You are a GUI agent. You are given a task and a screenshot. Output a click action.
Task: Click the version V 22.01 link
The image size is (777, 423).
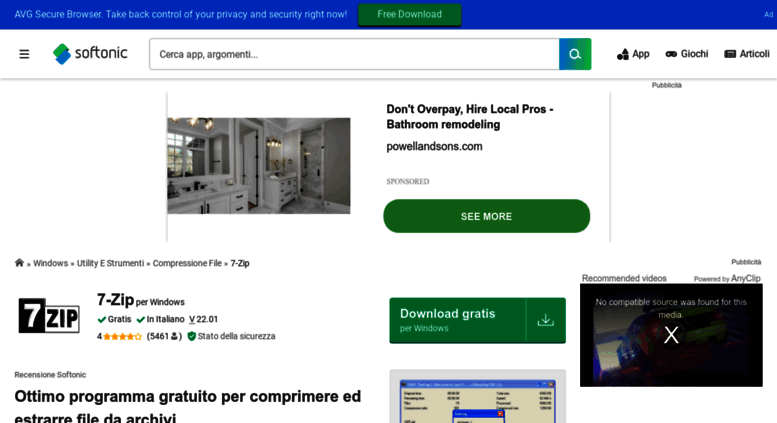pyautogui.click(x=203, y=319)
